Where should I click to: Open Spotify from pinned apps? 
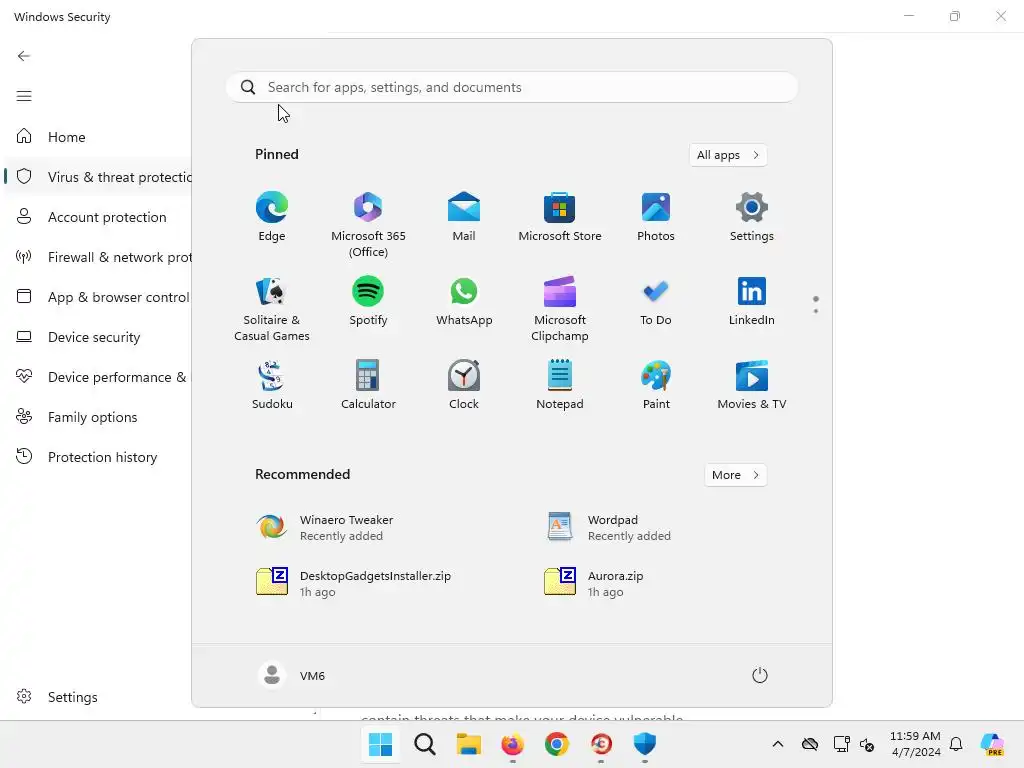click(x=368, y=301)
